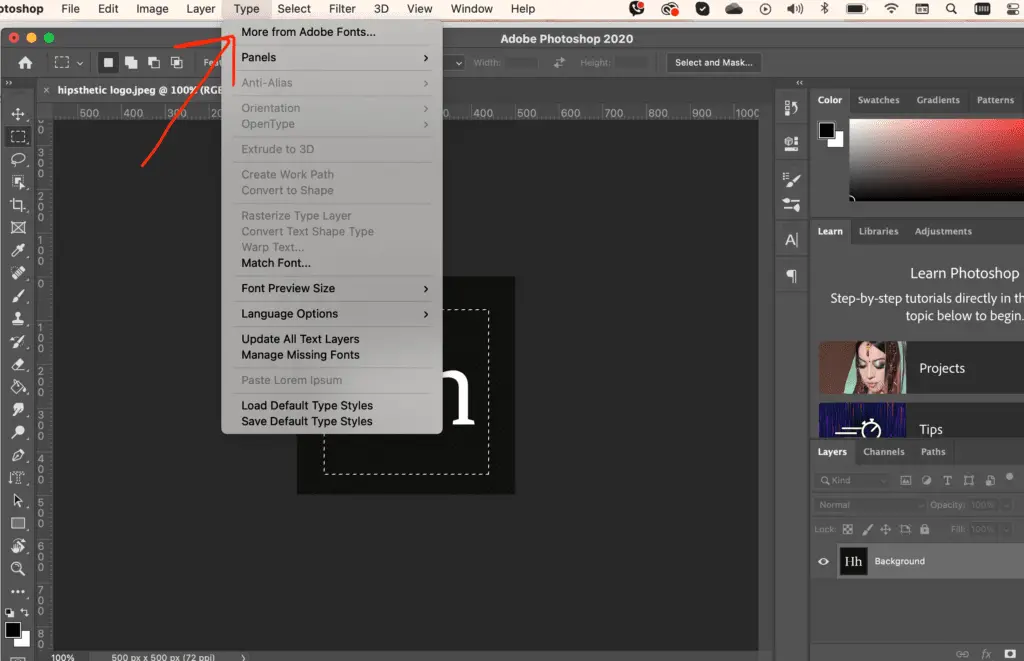Add a layer mask icon

click(1010, 654)
